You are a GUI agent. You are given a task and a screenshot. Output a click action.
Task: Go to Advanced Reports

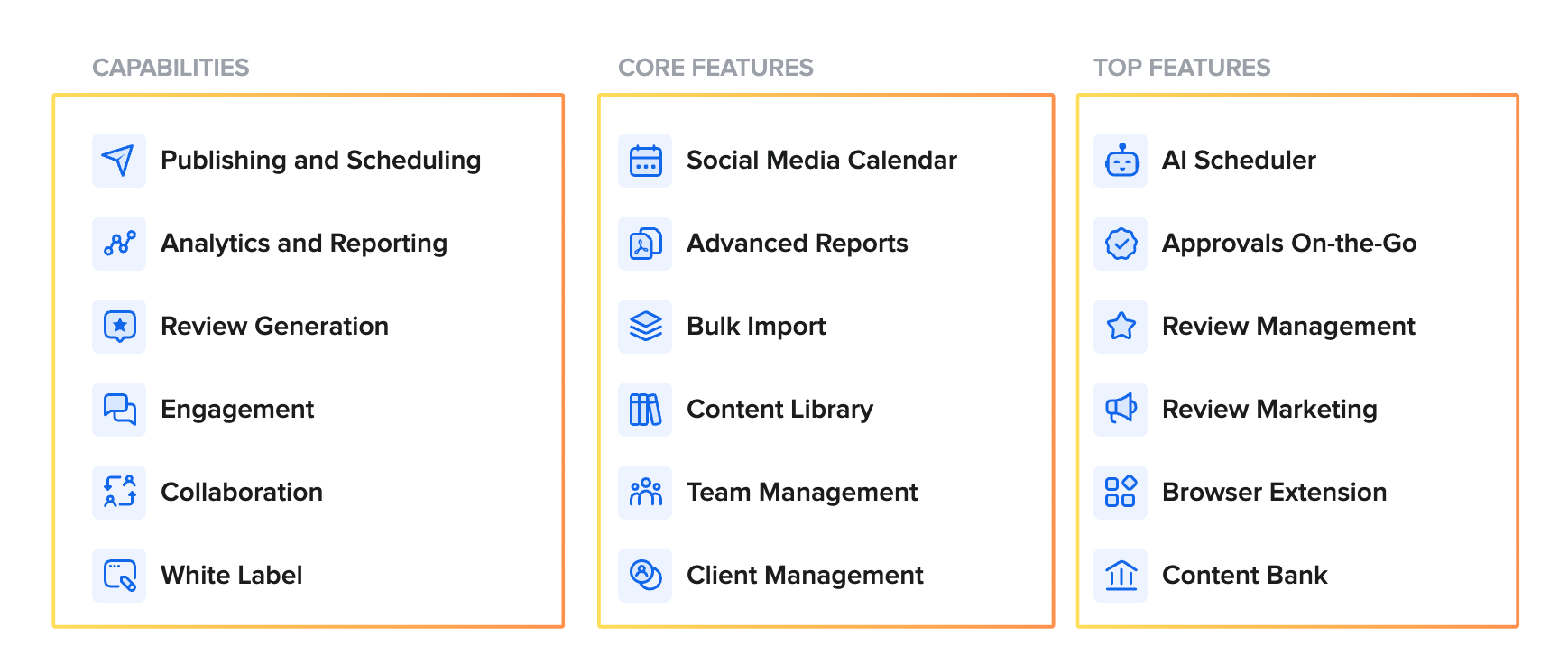pyautogui.click(x=797, y=244)
